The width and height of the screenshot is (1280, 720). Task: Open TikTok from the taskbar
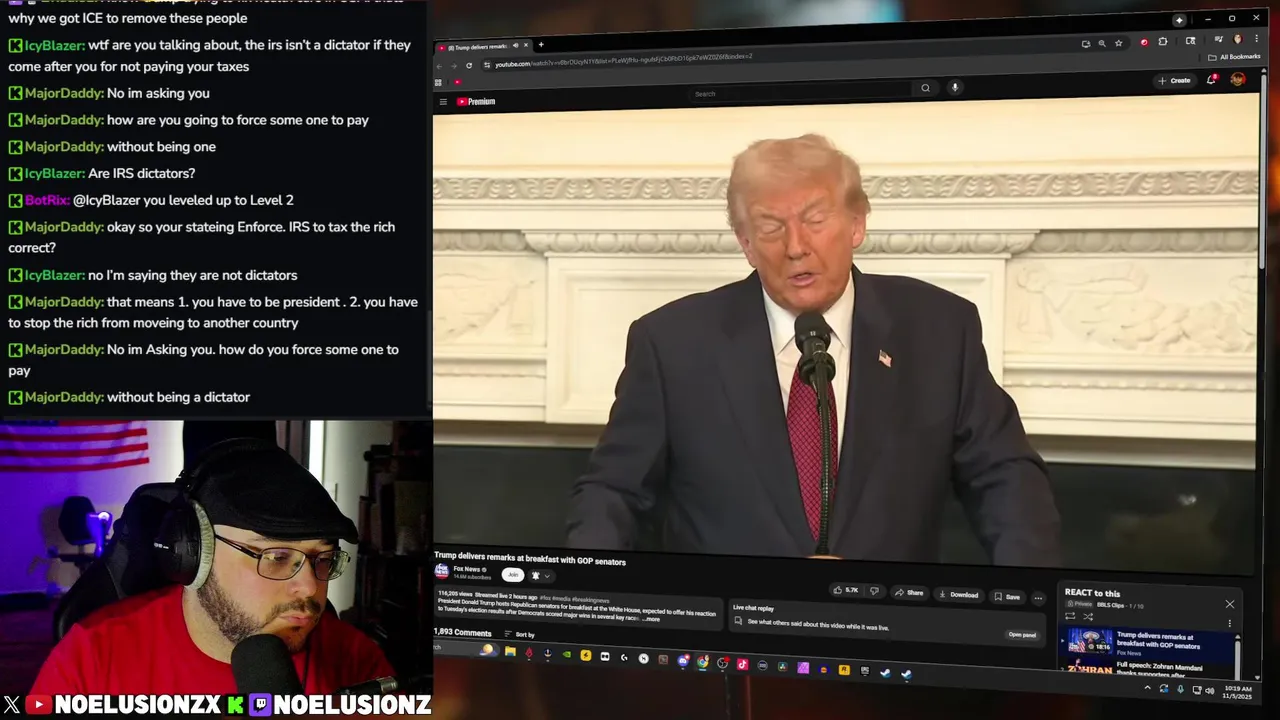[743, 664]
